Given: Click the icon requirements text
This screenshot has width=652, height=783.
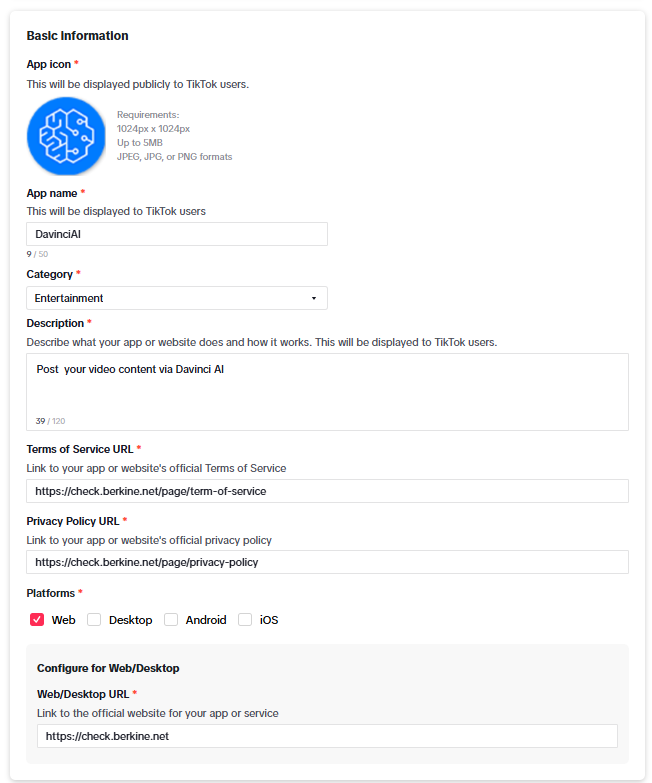Looking at the screenshot, I should click(x=174, y=136).
